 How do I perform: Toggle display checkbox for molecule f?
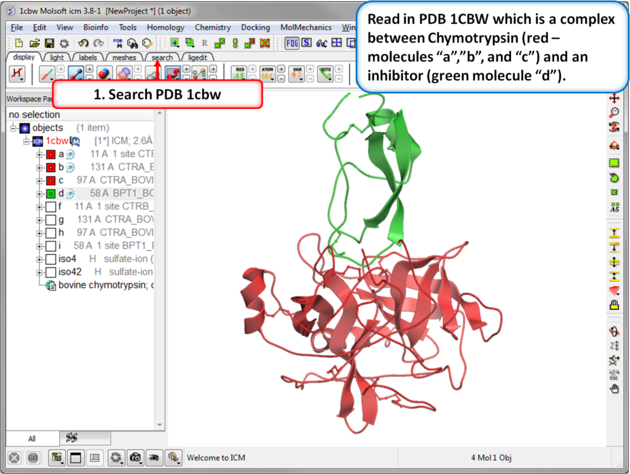(50, 207)
